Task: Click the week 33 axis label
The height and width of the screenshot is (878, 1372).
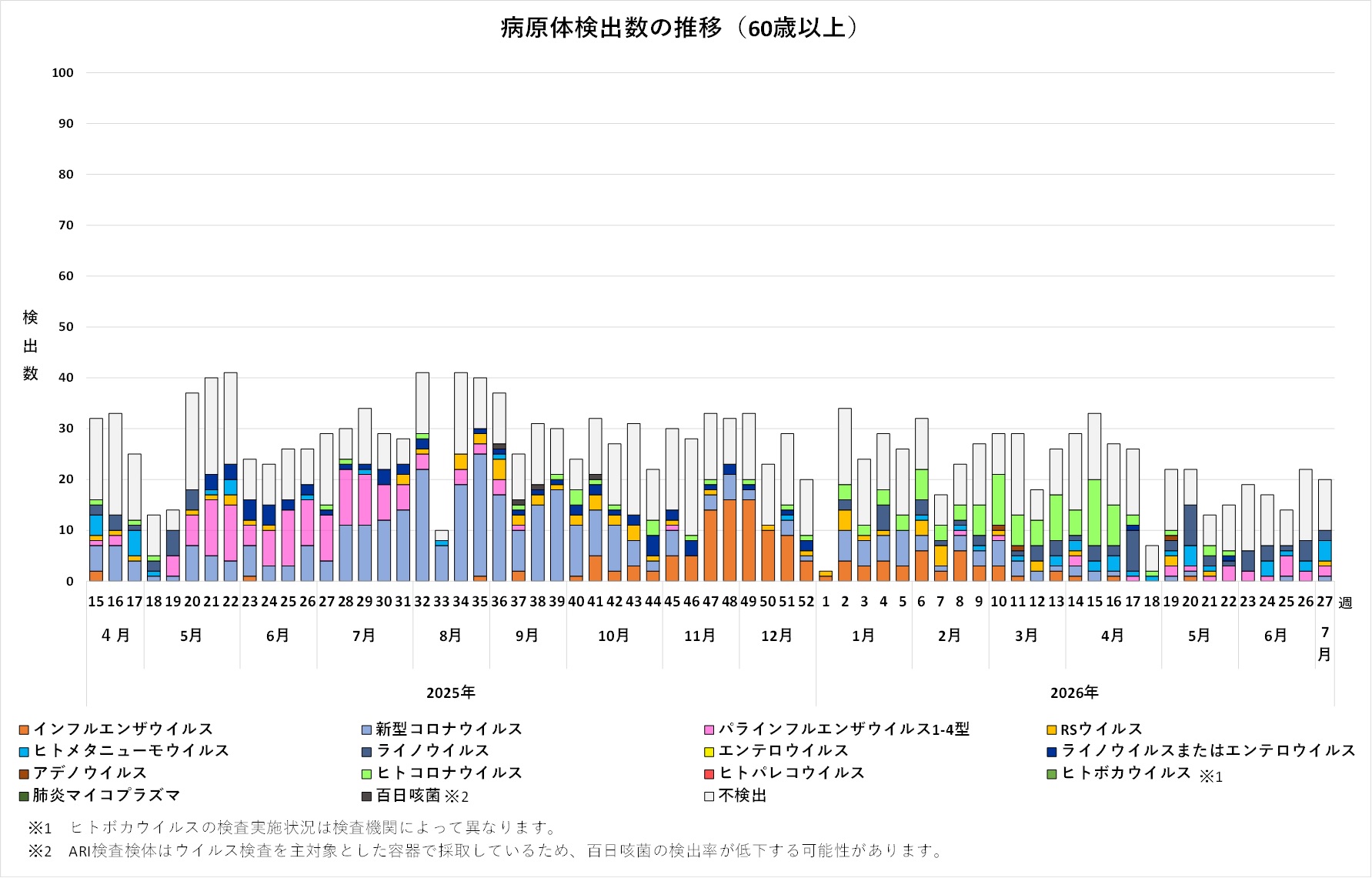Action: (x=442, y=602)
